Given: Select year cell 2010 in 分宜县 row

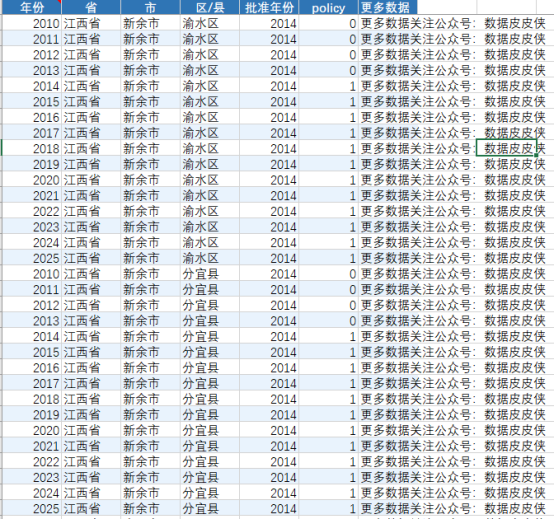Looking at the screenshot, I should (x=32, y=274).
